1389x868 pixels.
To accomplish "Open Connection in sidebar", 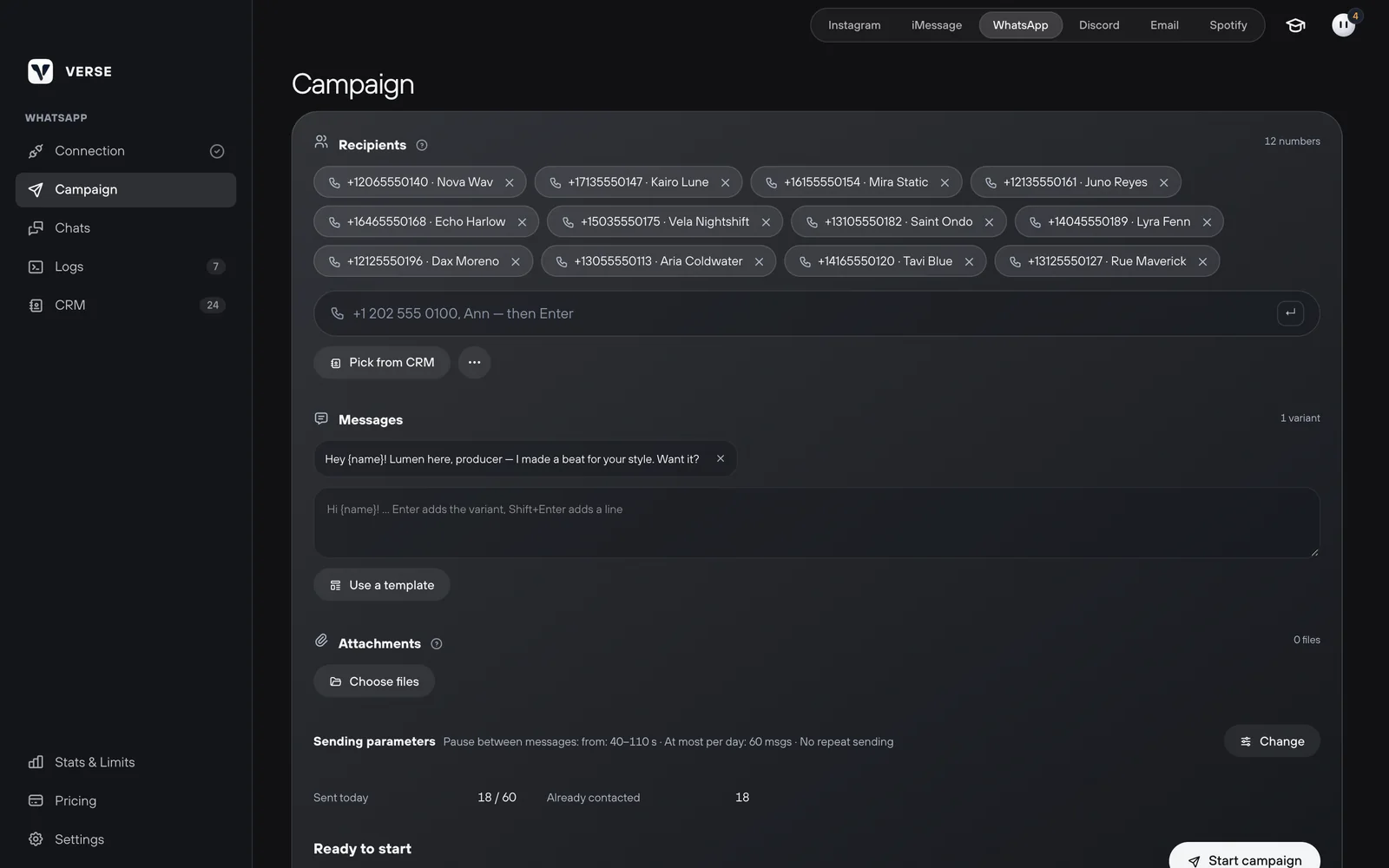I will (x=126, y=151).
